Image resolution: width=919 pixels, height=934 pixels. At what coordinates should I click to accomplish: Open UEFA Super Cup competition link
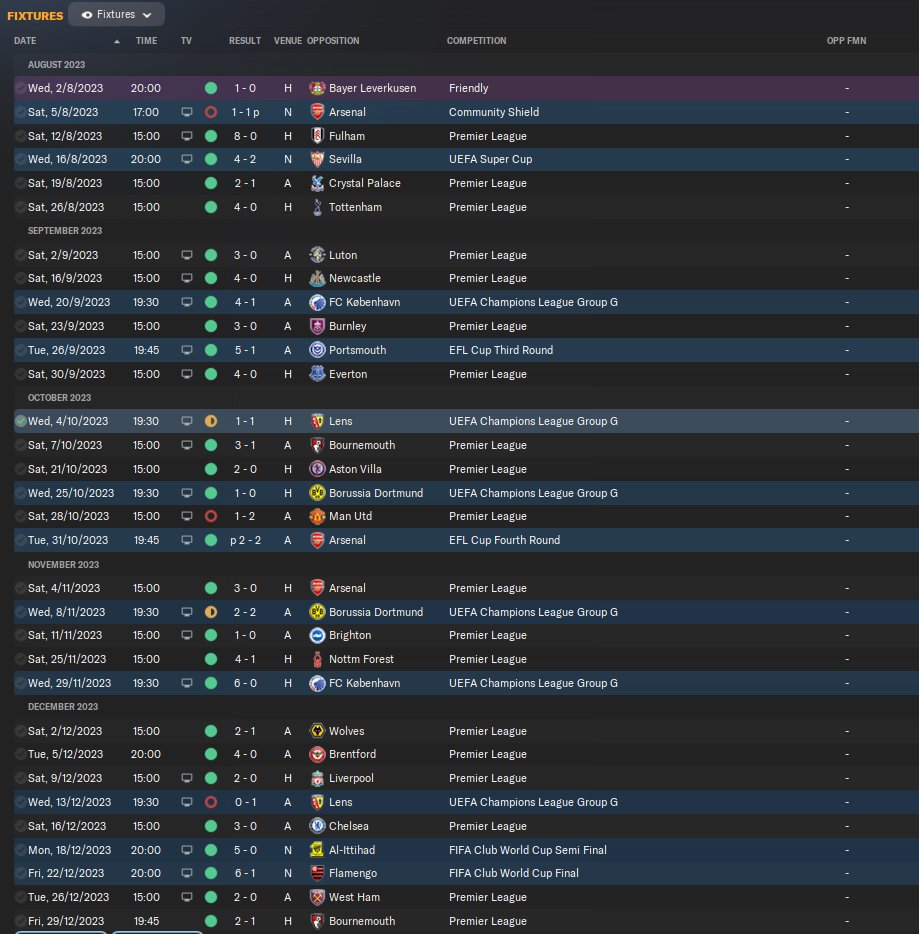pyautogui.click(x=491, y=159)
